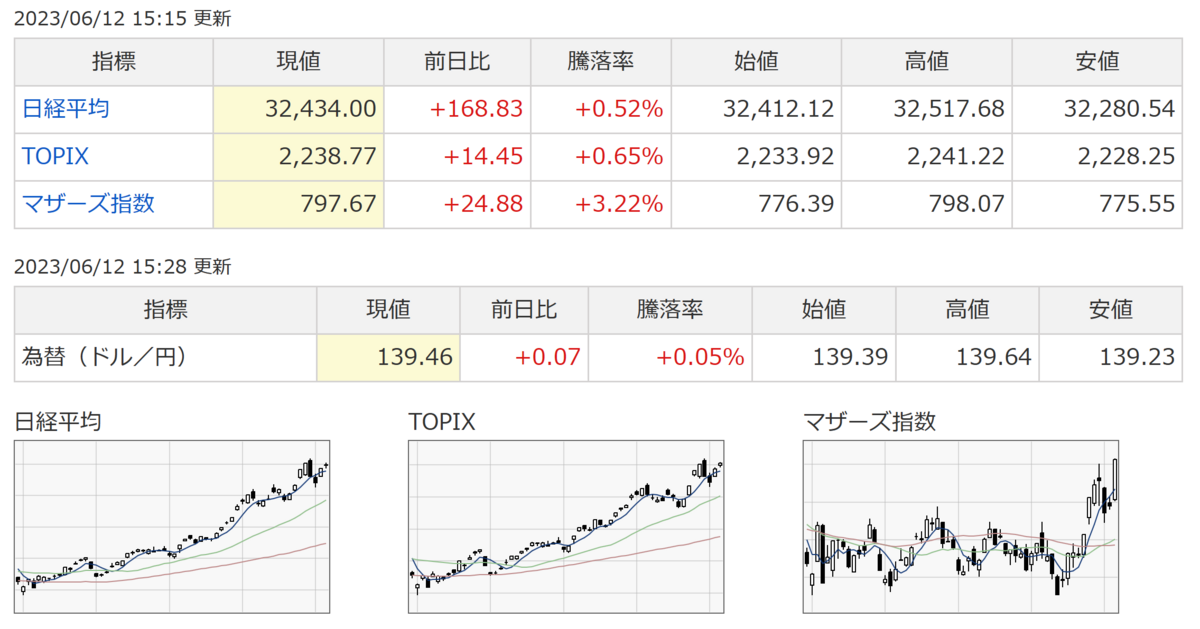Viewport: 1200px width, 629px height.
Task: Click the TOPIX candlestick chart
Action: point(567,526)
